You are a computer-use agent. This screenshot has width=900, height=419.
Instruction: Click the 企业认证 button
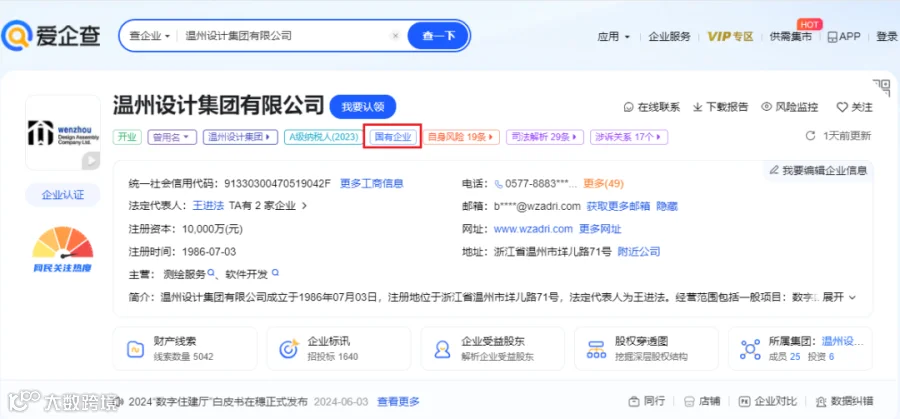click(x=63, y=195)
